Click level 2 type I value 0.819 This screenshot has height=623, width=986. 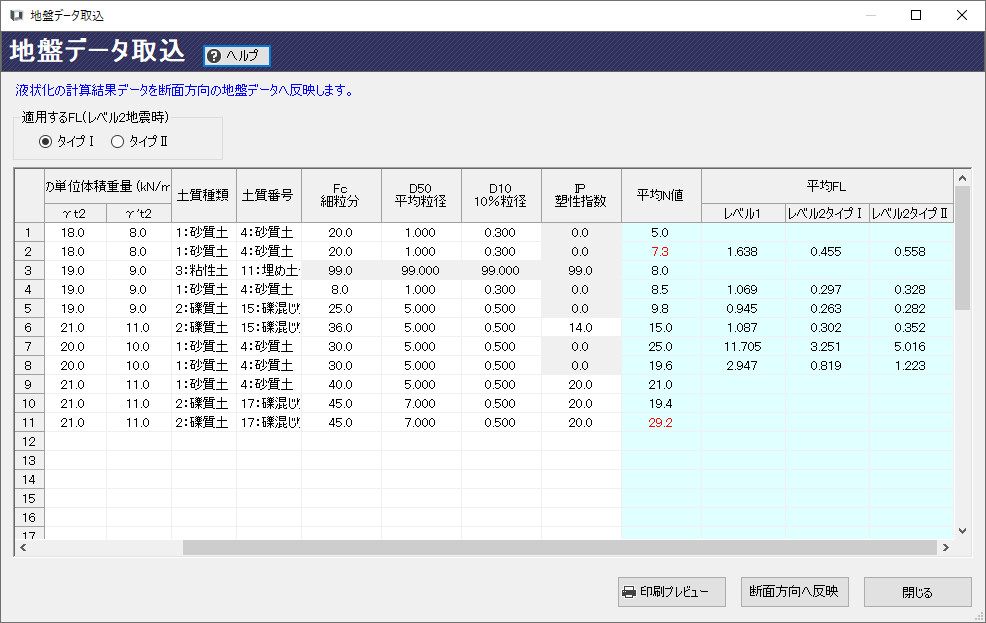tap(827, 366)
